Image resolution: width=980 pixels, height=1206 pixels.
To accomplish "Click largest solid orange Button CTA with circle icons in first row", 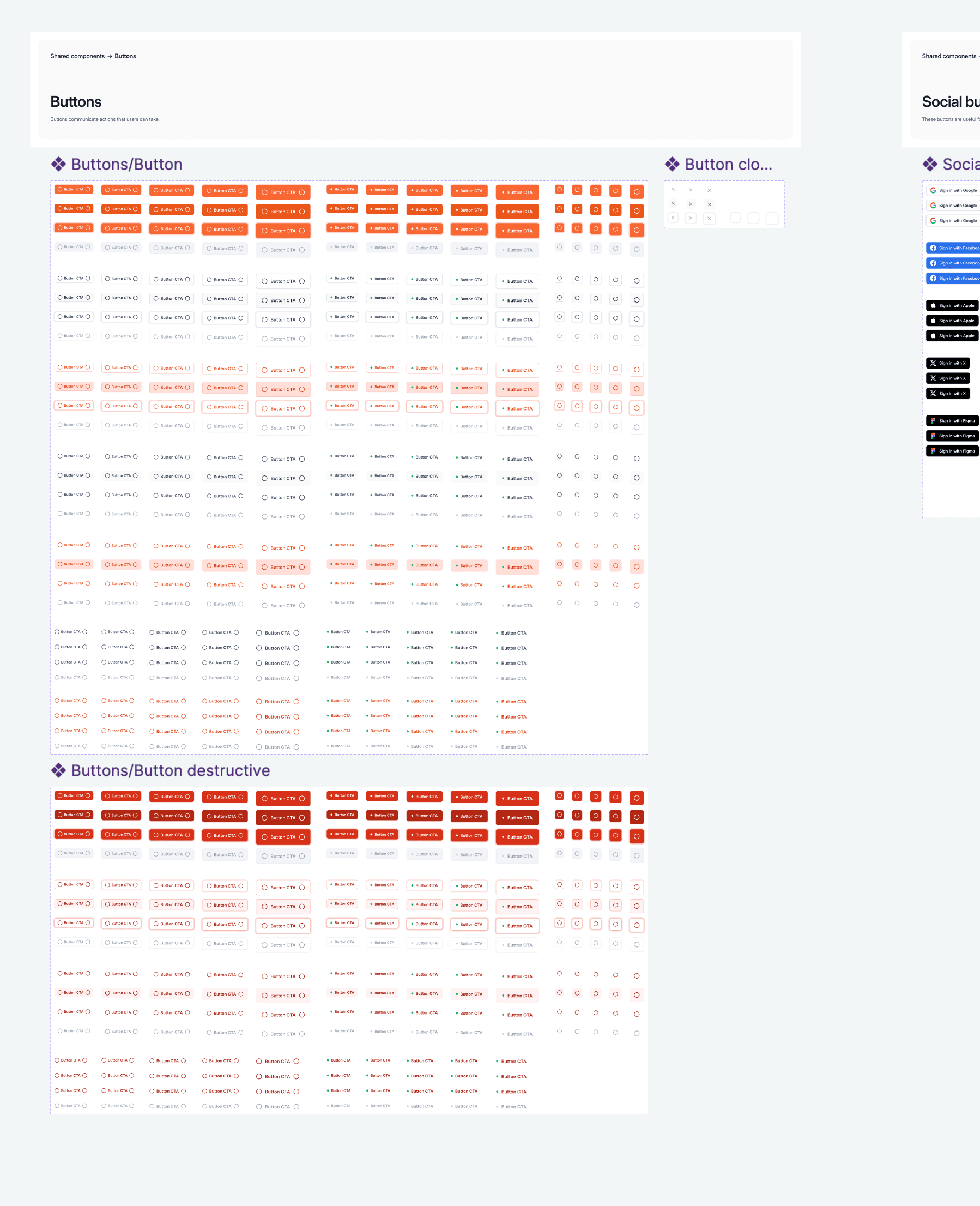I will pos(283,192).
